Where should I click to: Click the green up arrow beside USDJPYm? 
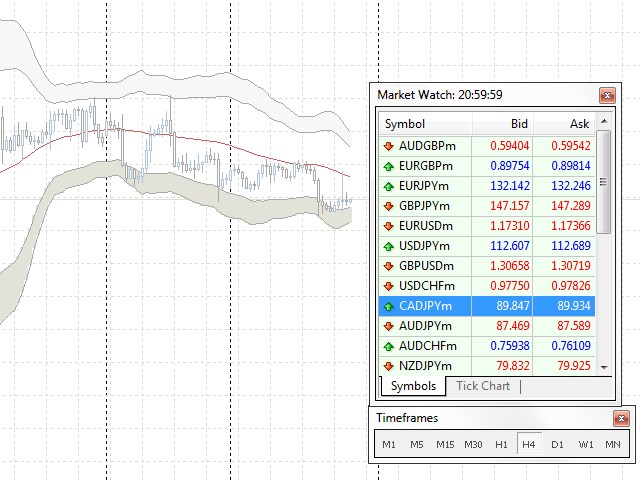point(388,246)
